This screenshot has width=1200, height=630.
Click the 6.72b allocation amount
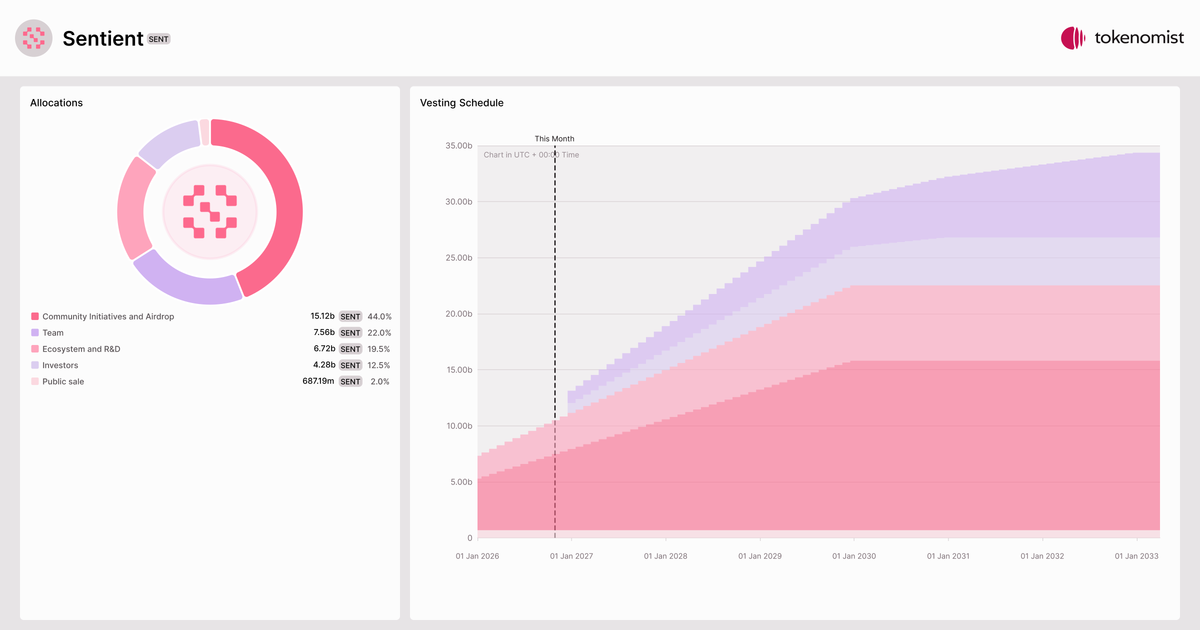tap(324, 349)
